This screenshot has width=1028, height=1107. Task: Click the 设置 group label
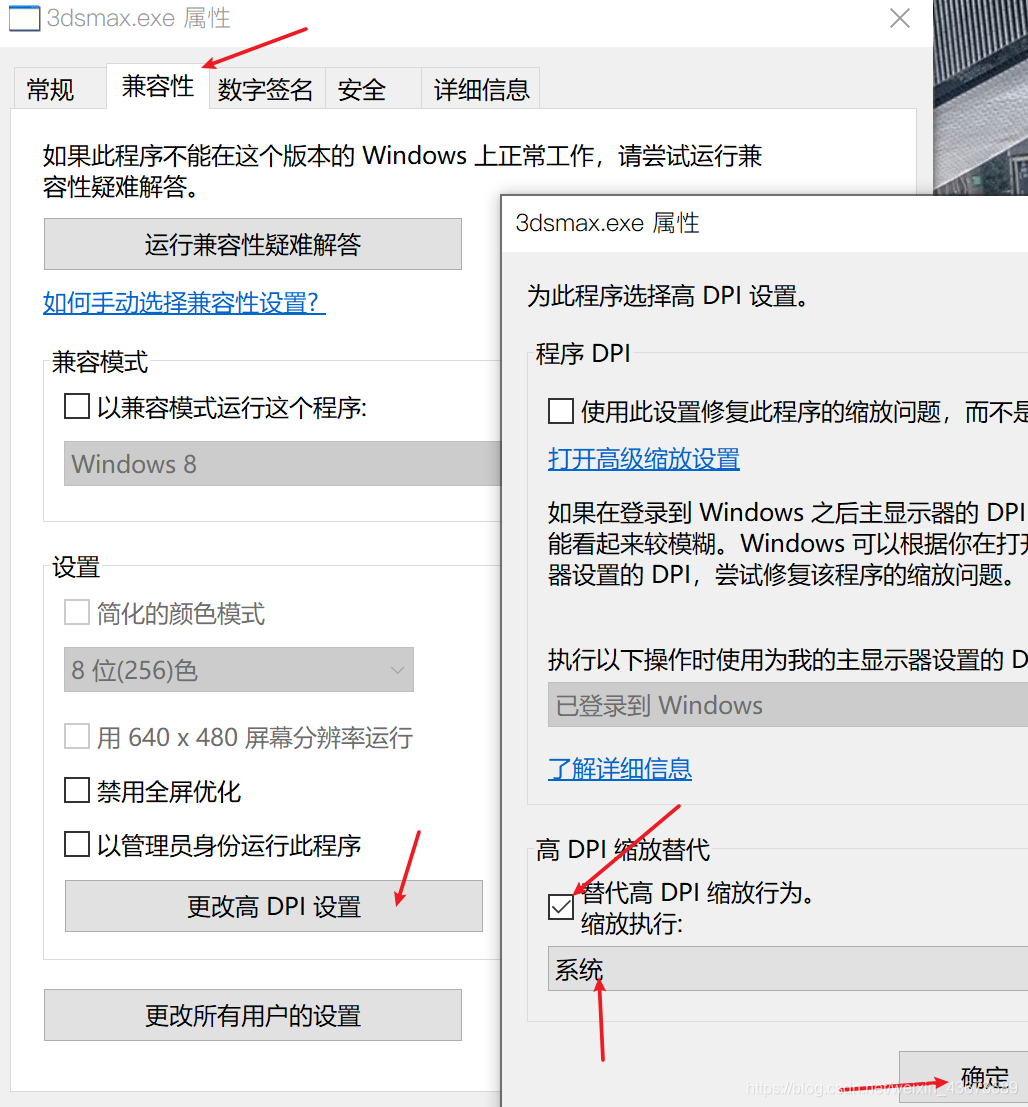tap(76, 567)
